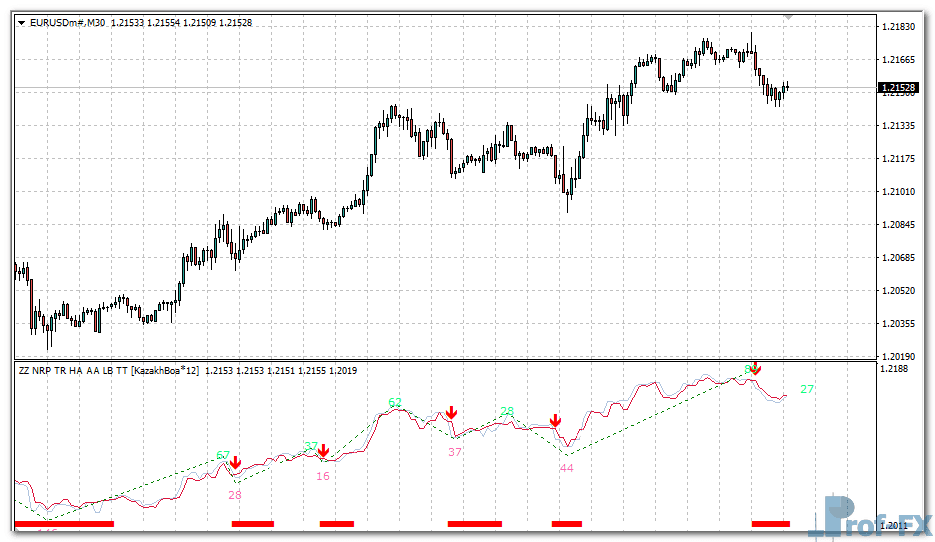
Task: Click the rightmost red bar at indicator bottom
Action: pyautogui.click(x=770, y=523)
